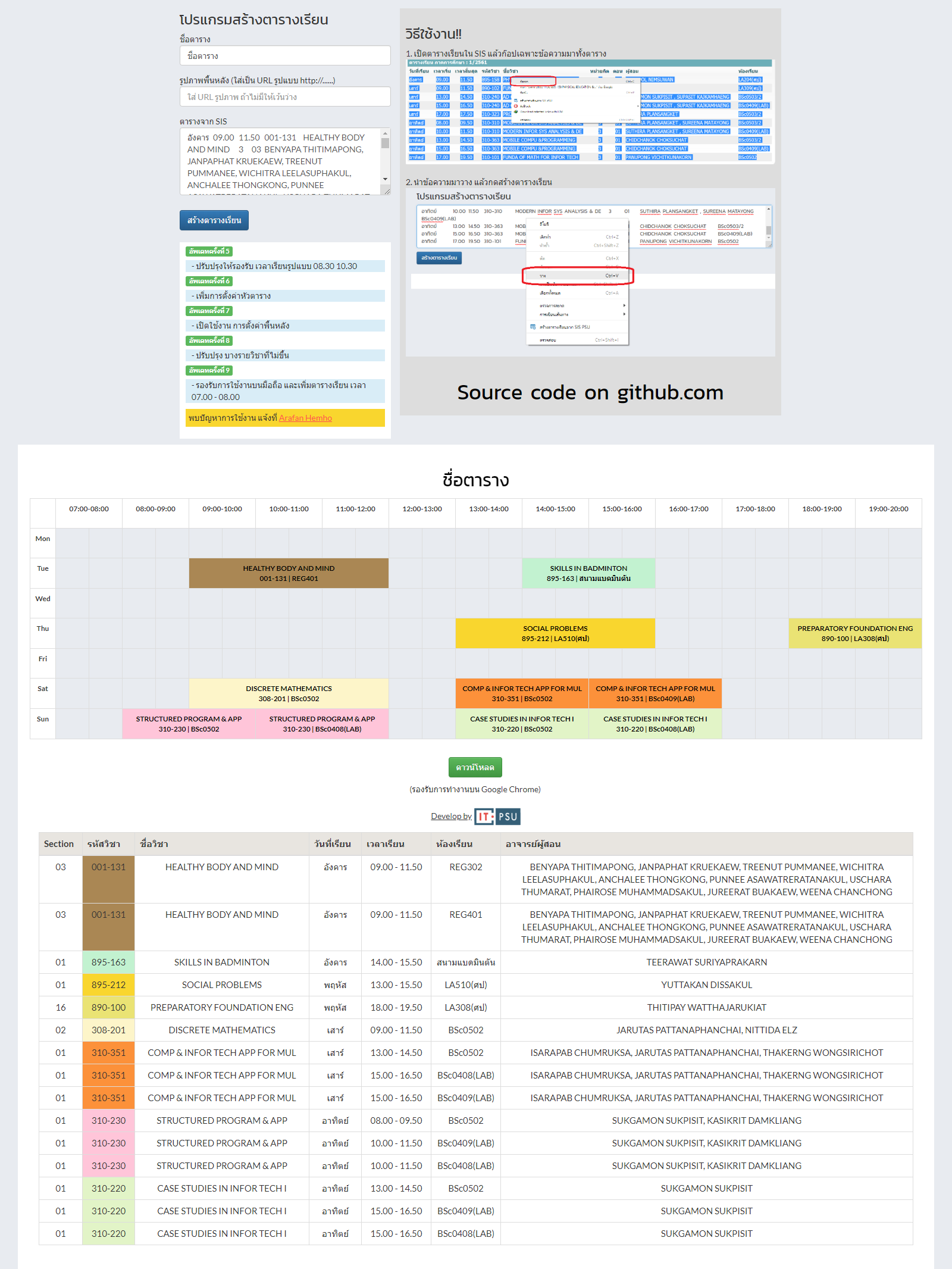Click the Mon row label
Image resolution: width=952 pixels, height=1269 pixels.
pos(43,539)
